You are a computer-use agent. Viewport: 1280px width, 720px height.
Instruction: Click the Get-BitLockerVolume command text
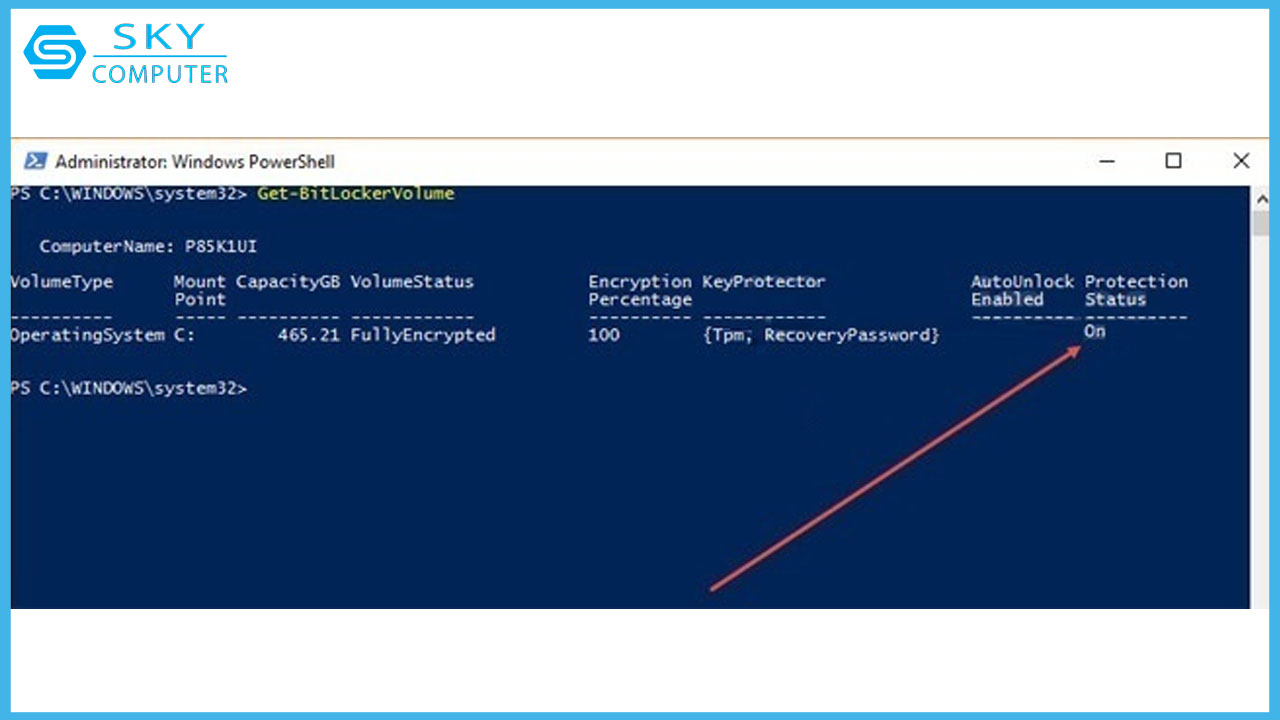pos(356,193)
